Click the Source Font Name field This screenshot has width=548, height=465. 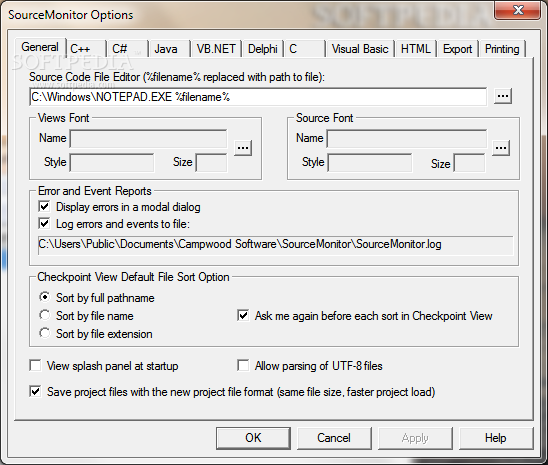pyautogui.click(x=407, y=138)
